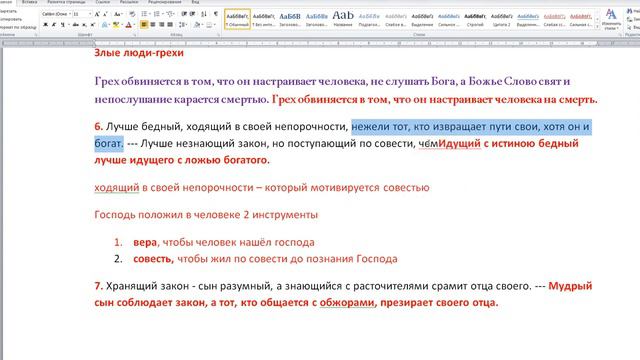640x360 pixels.
Task: Apply the Цитата 2 style
Action: [x=501, y=19]
